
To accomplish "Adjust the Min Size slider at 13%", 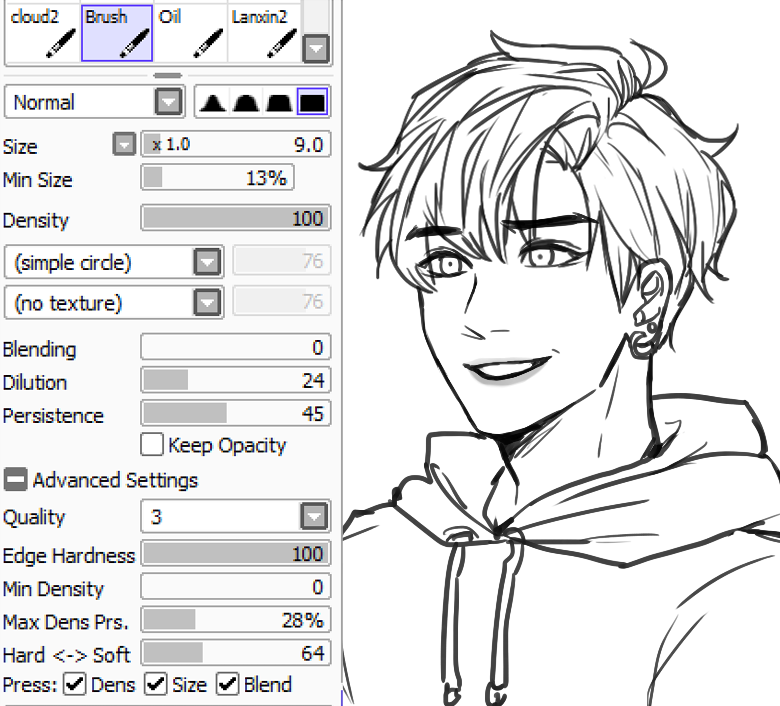I will (x=217, y=178).
